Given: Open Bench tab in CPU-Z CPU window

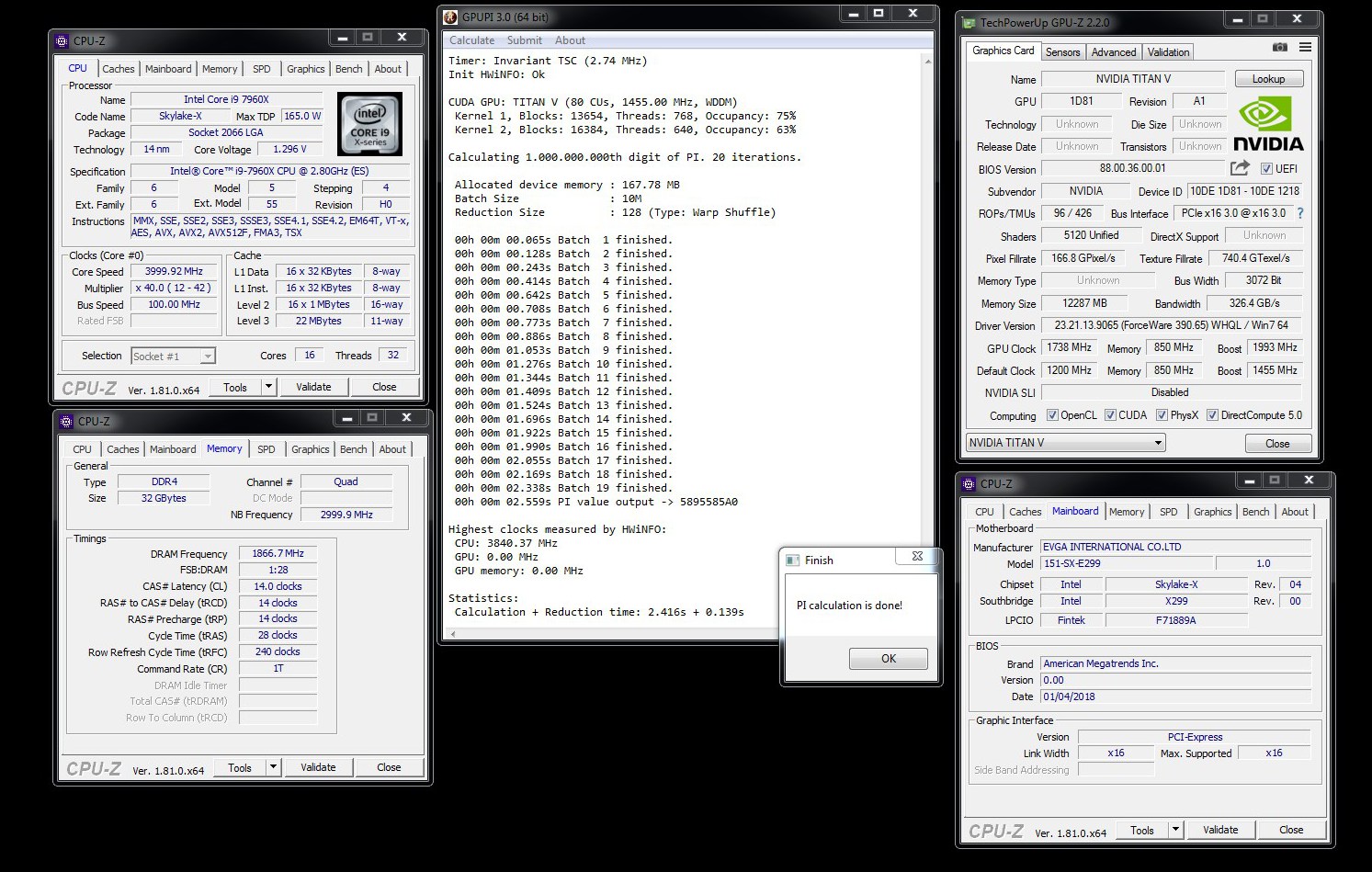Looking at the screenshot, I should (348, 69).
